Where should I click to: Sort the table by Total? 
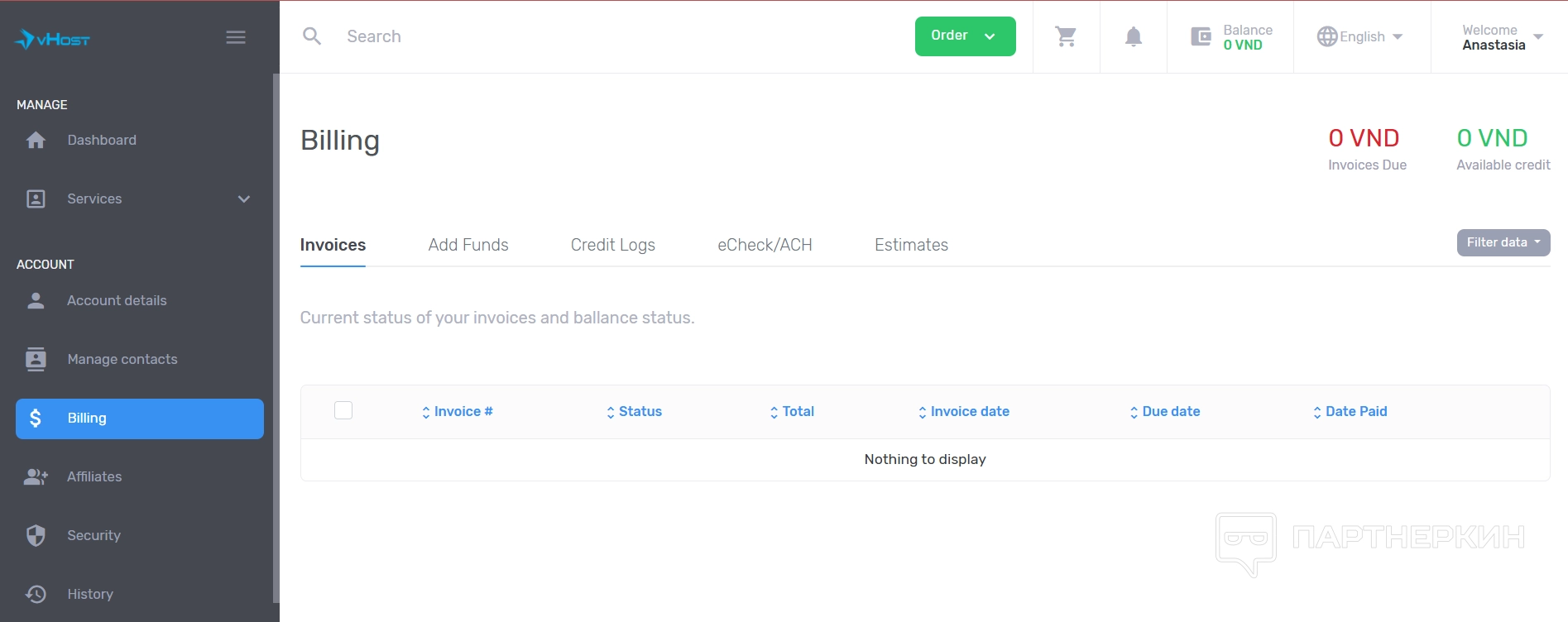[792, 412]
